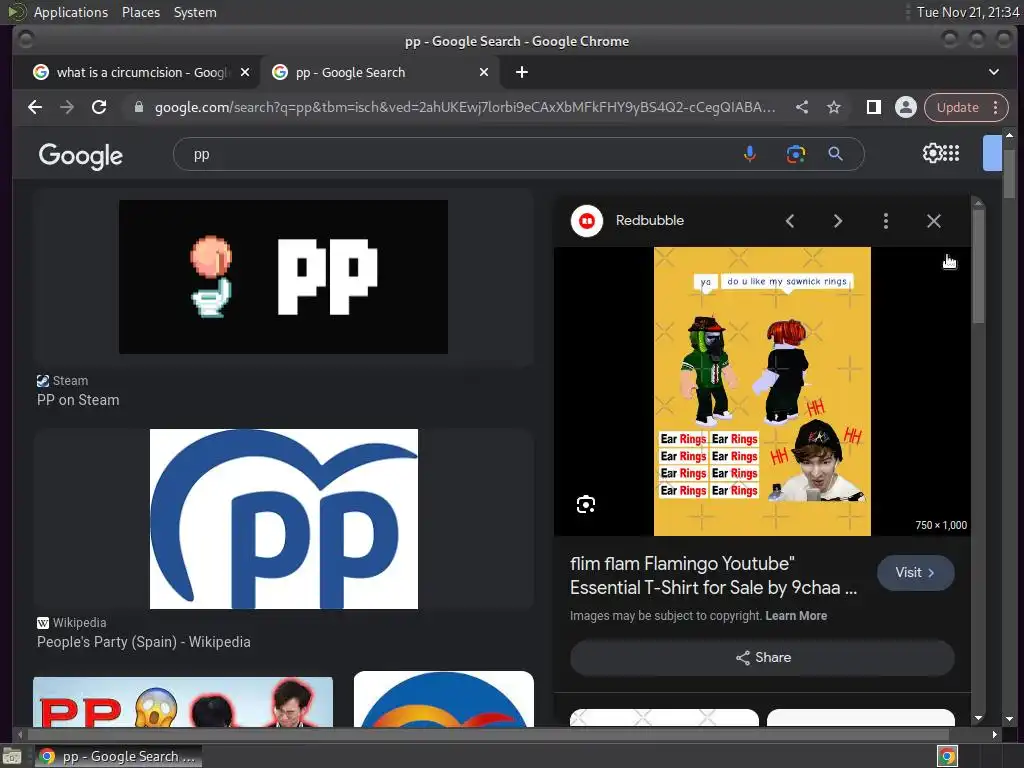Viewport: 1024px width, 768px height.
Task: Share this page from address bar
Action: [x=802, y=107]
